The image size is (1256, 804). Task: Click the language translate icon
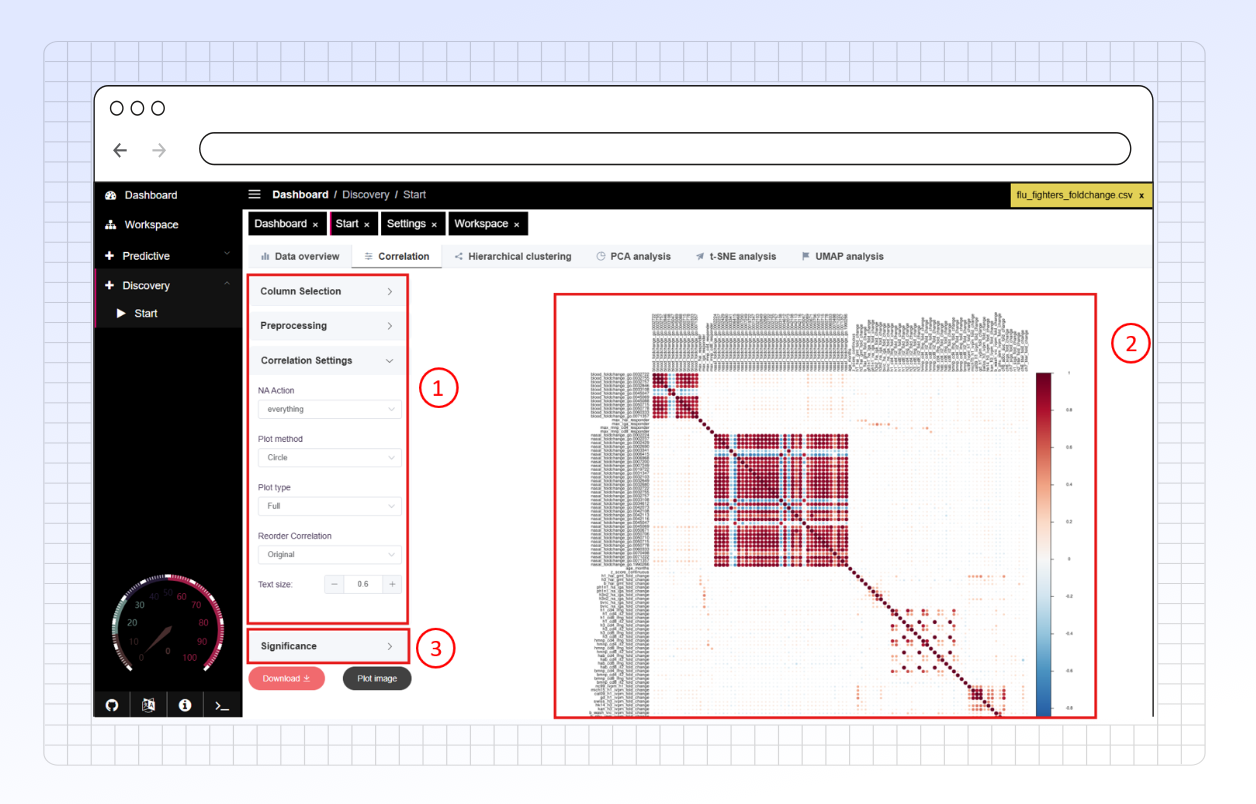pos(148,705)
